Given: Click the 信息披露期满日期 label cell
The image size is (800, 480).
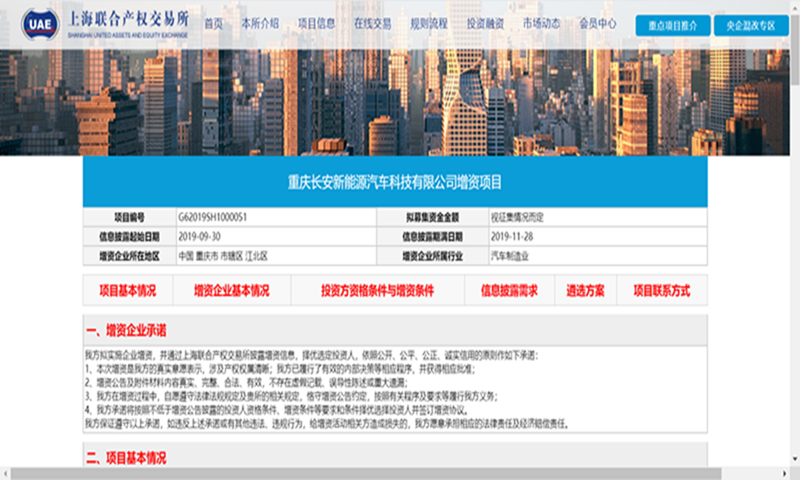Looking at the screenshot, I should (x=433, y=237).
